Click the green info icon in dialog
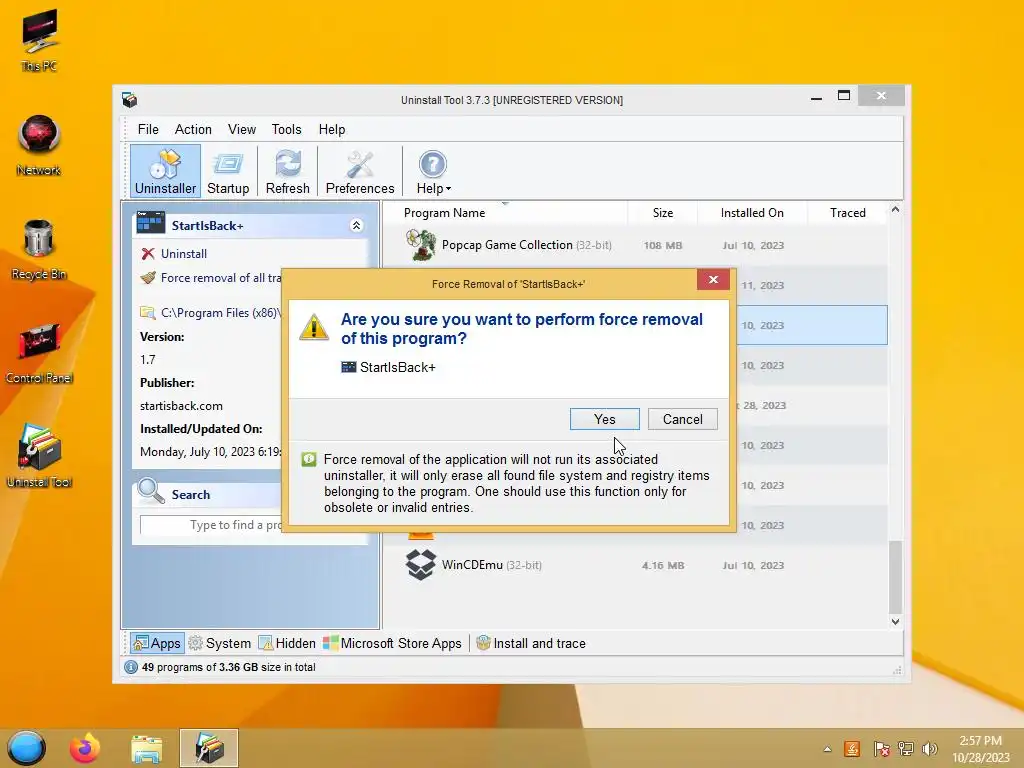The width and height of the screenshot is (1024, 768). point(309,460)
